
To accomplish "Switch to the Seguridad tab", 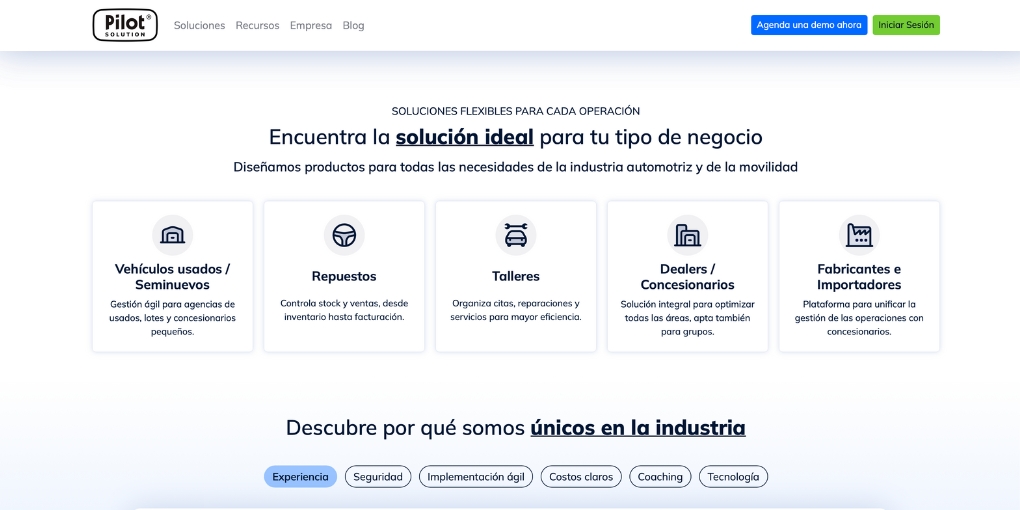I will point(378,477).
